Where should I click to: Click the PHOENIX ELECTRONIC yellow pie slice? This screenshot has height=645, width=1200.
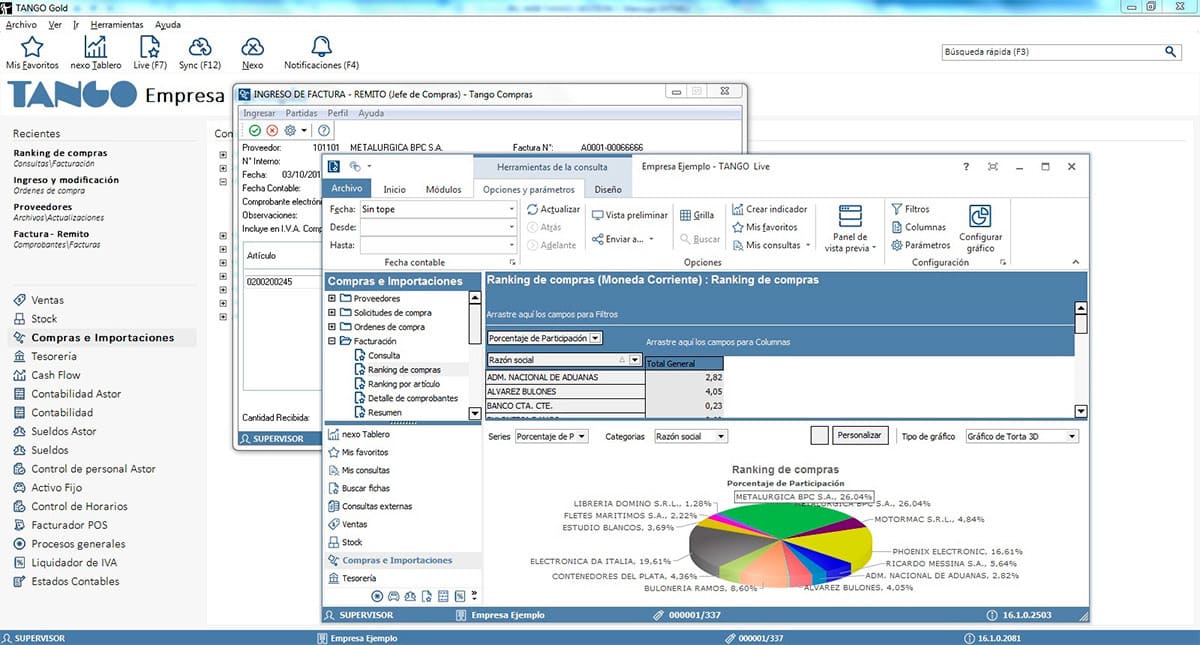click(x=840, y=545)
